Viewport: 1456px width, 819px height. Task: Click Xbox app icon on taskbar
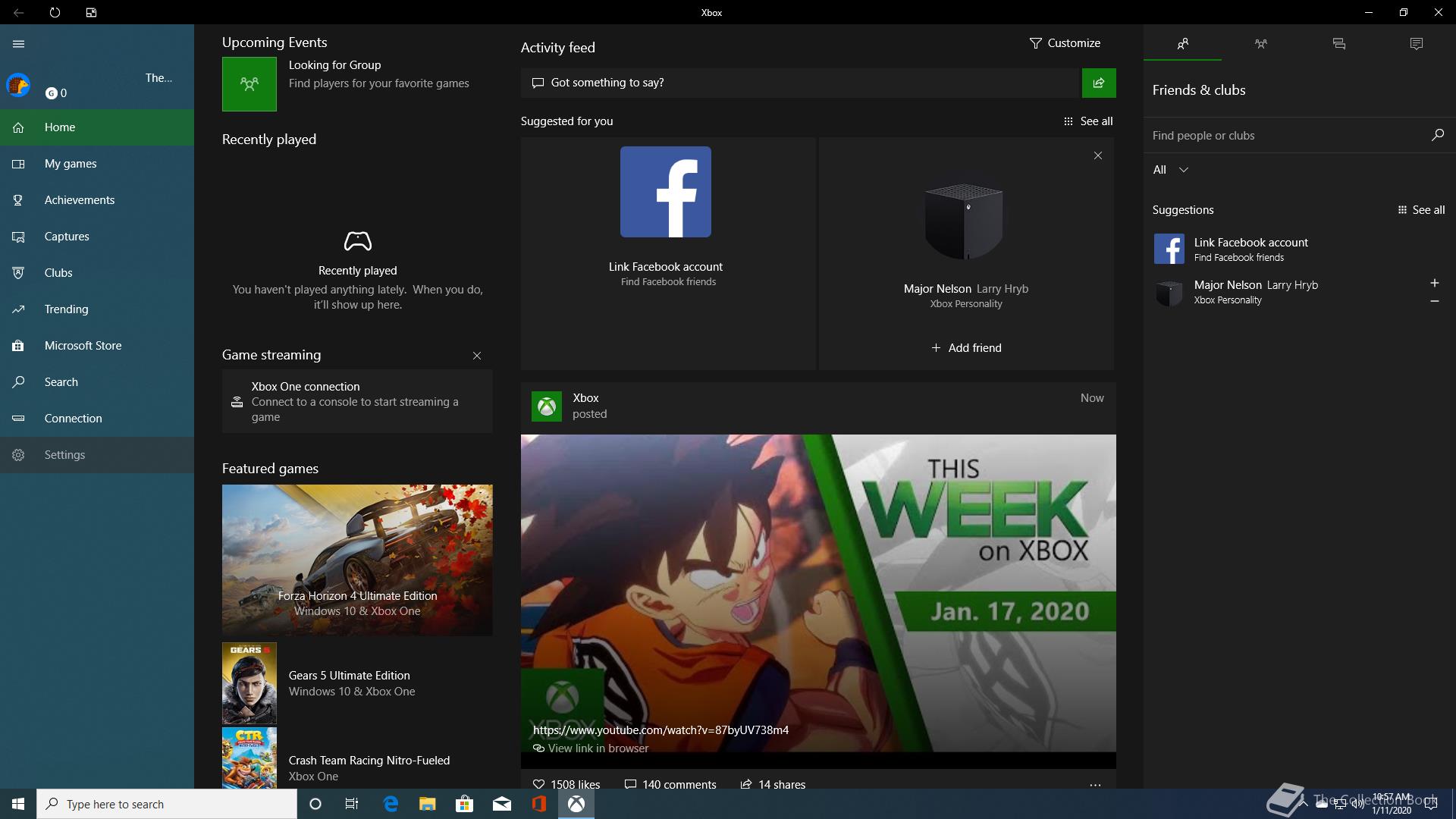[x=576, y=804]
